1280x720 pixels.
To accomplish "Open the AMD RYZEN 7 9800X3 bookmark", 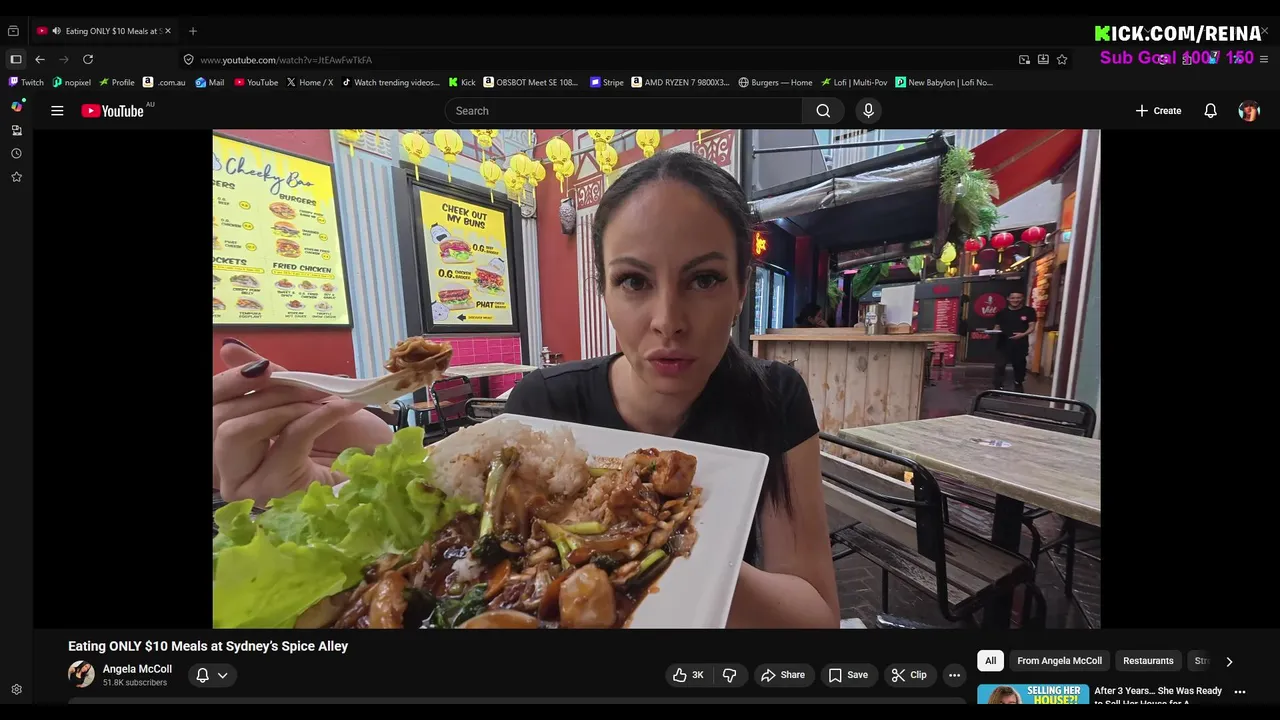I will point(681,82).
